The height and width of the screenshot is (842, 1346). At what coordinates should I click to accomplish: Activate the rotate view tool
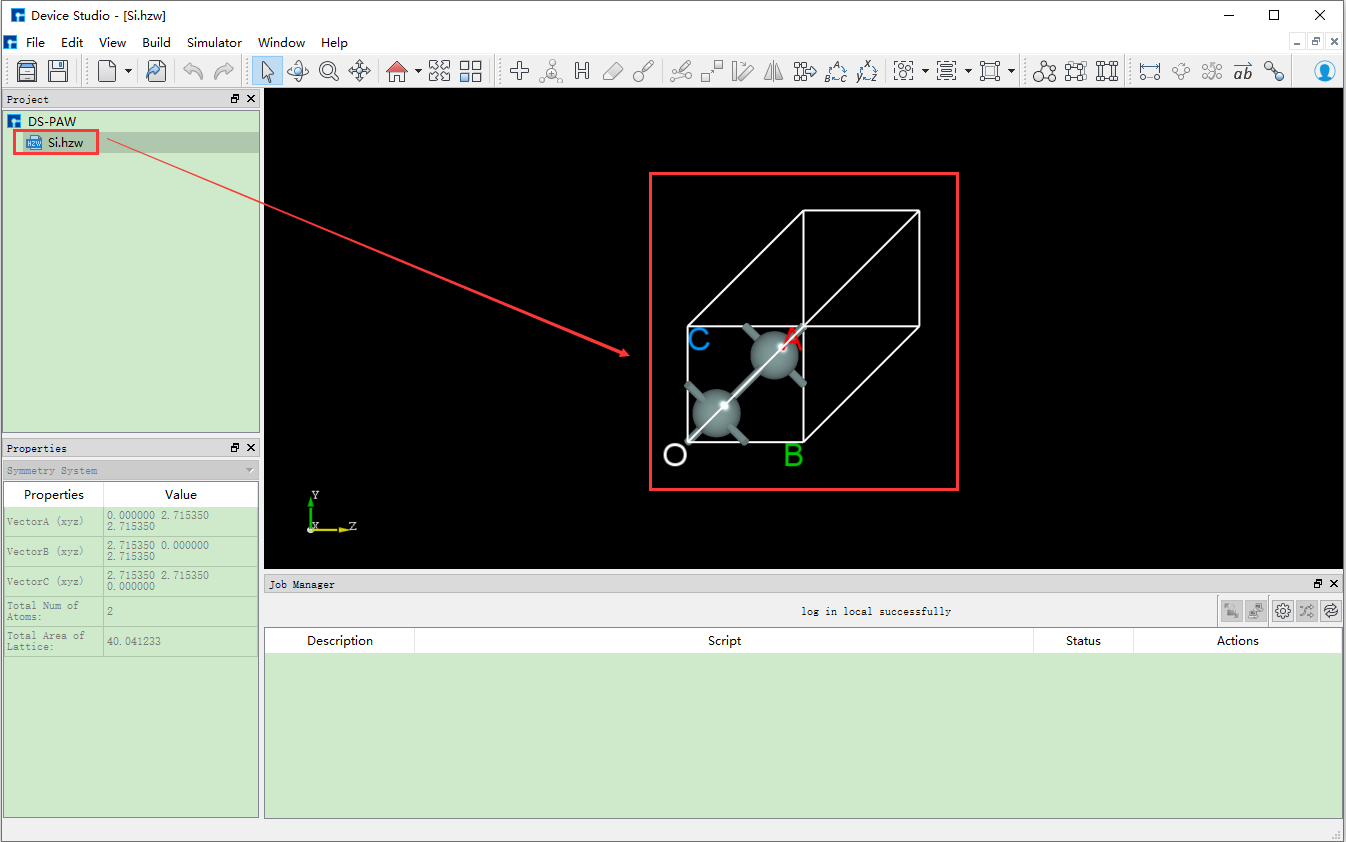pos(298,71)
